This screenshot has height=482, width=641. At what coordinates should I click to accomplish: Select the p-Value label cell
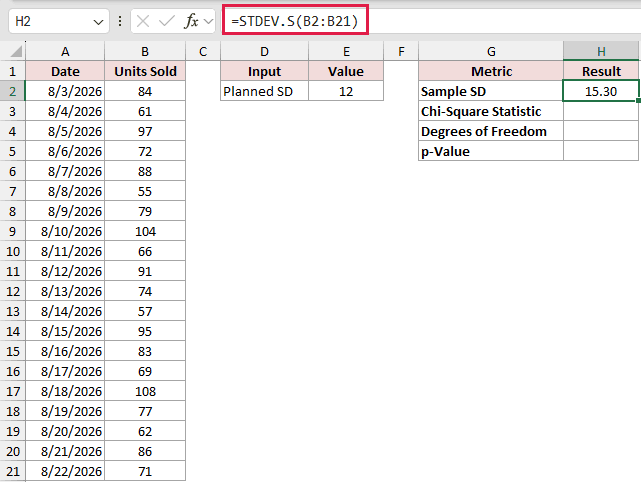[491, 151]
